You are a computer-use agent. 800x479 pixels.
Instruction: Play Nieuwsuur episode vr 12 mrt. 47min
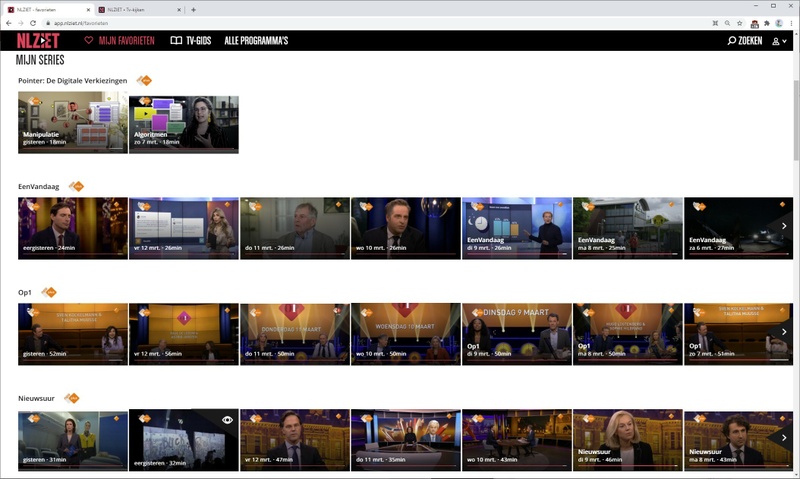295,440
